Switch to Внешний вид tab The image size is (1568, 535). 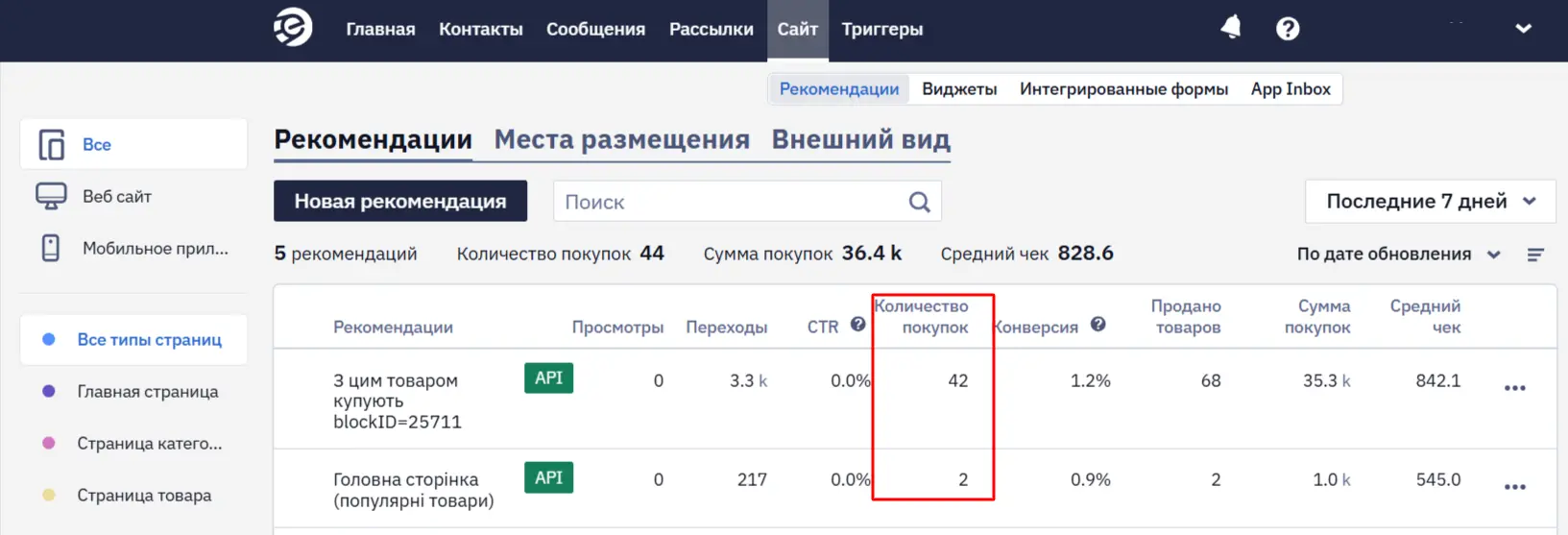tap(861, 140)
